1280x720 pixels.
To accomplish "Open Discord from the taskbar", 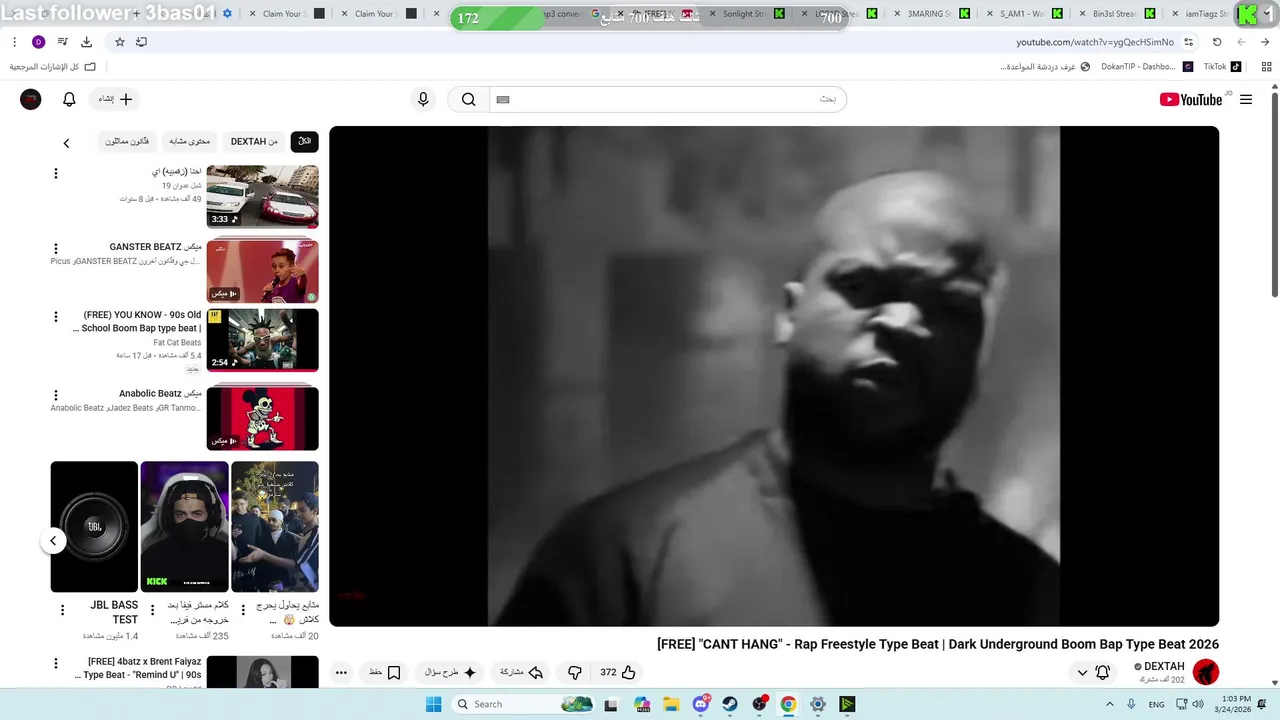I will [701, 704].
